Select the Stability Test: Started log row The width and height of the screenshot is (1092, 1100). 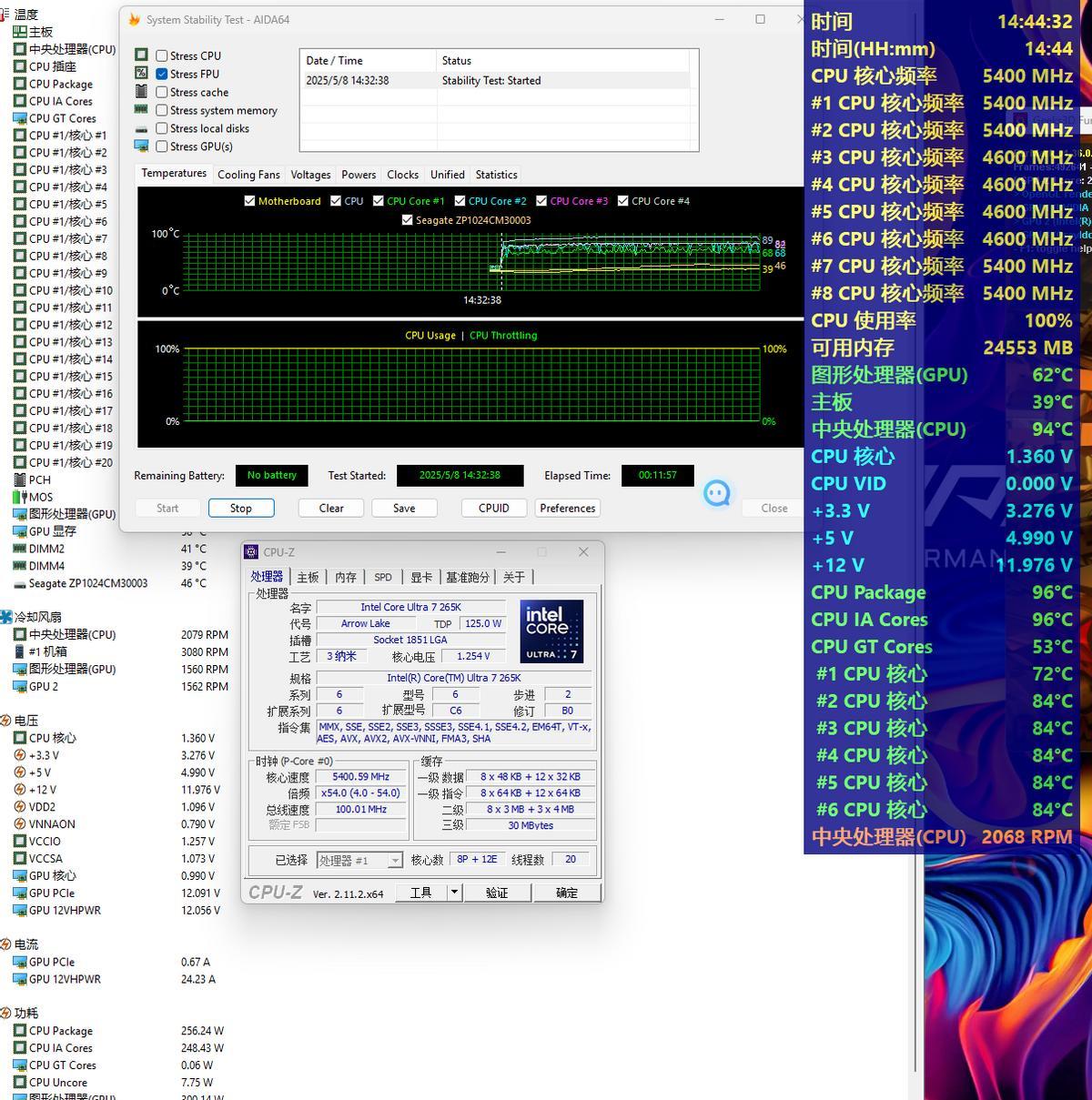point(496,80)
